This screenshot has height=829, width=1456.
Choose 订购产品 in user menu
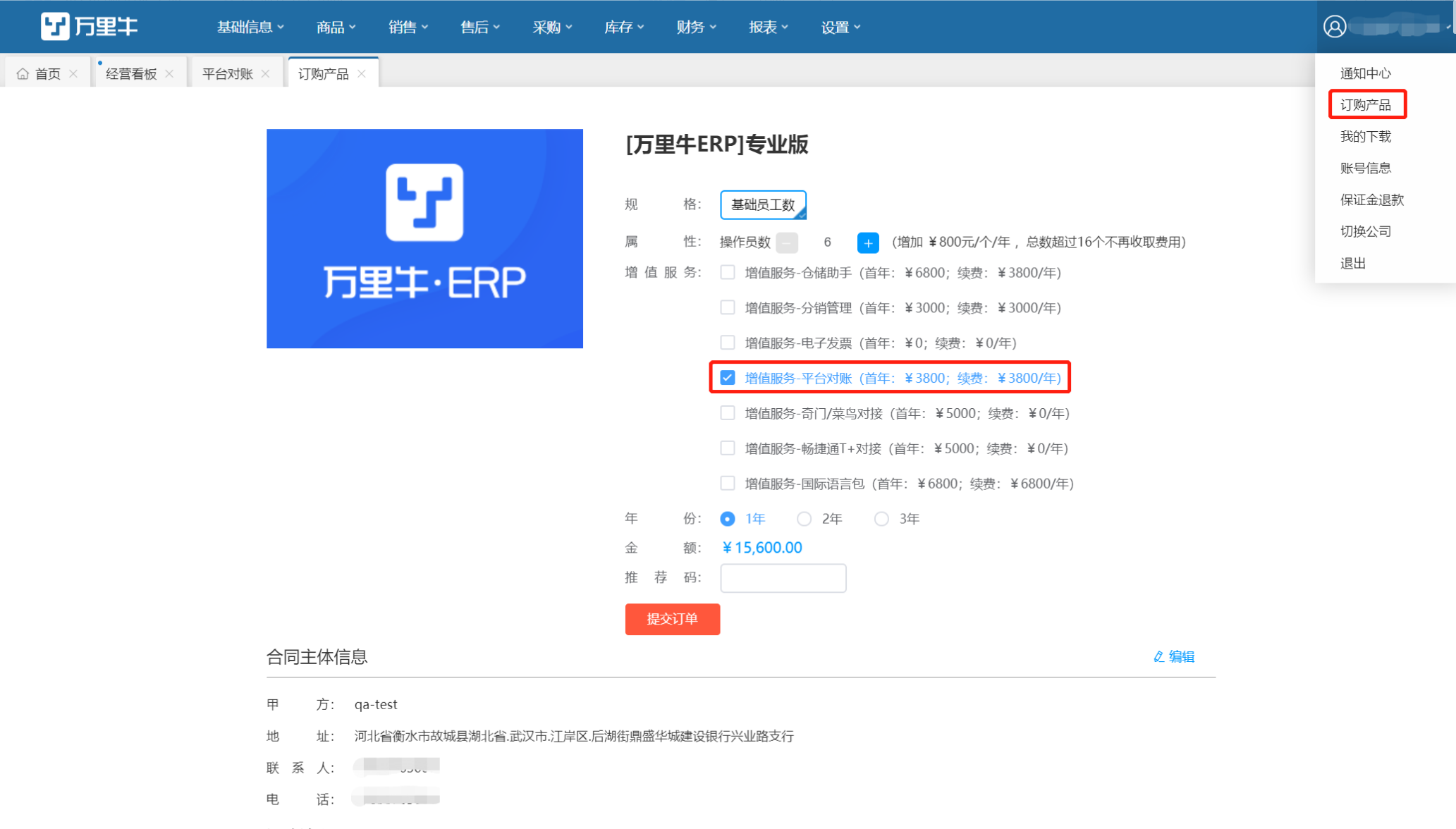[1365, 105]
